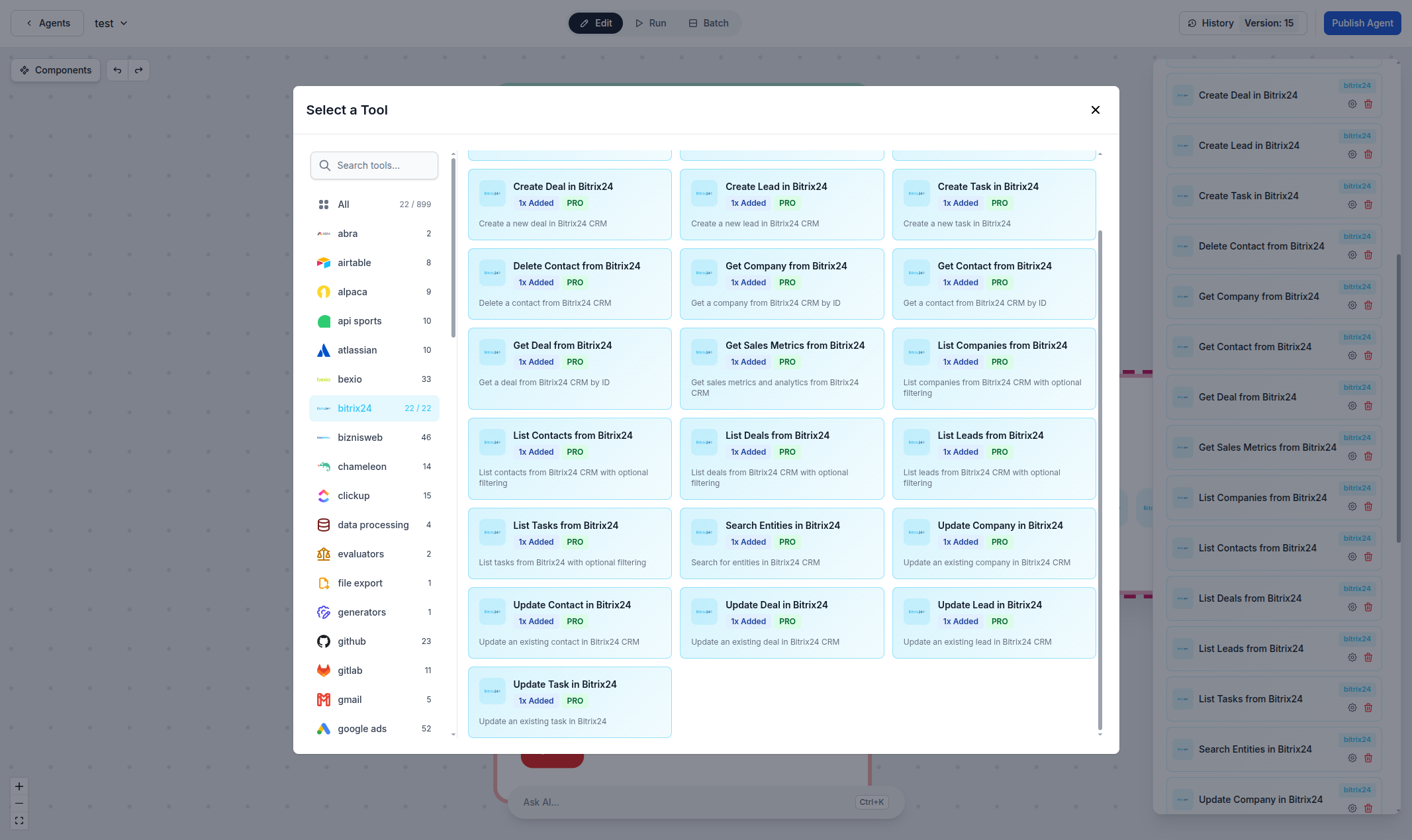Click the zoom-in plus icon on canvas
Image resolution: width=1412 pixels, height=840 pixels.
(19, 786)
